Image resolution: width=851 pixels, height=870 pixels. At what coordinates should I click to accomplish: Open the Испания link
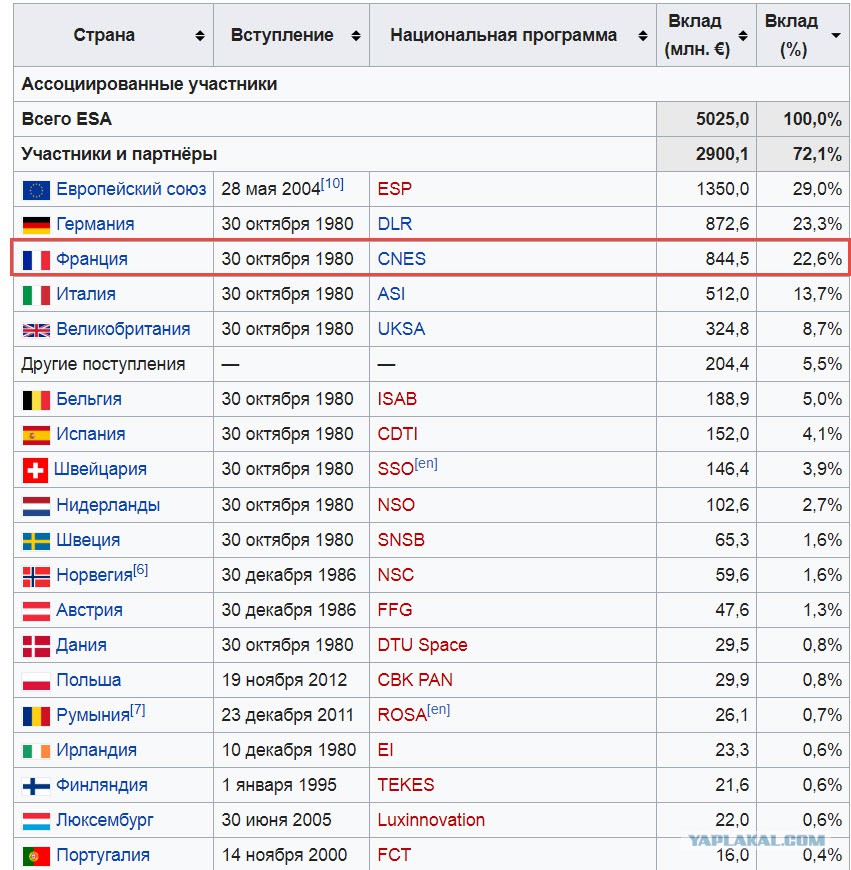coord(91,434)
